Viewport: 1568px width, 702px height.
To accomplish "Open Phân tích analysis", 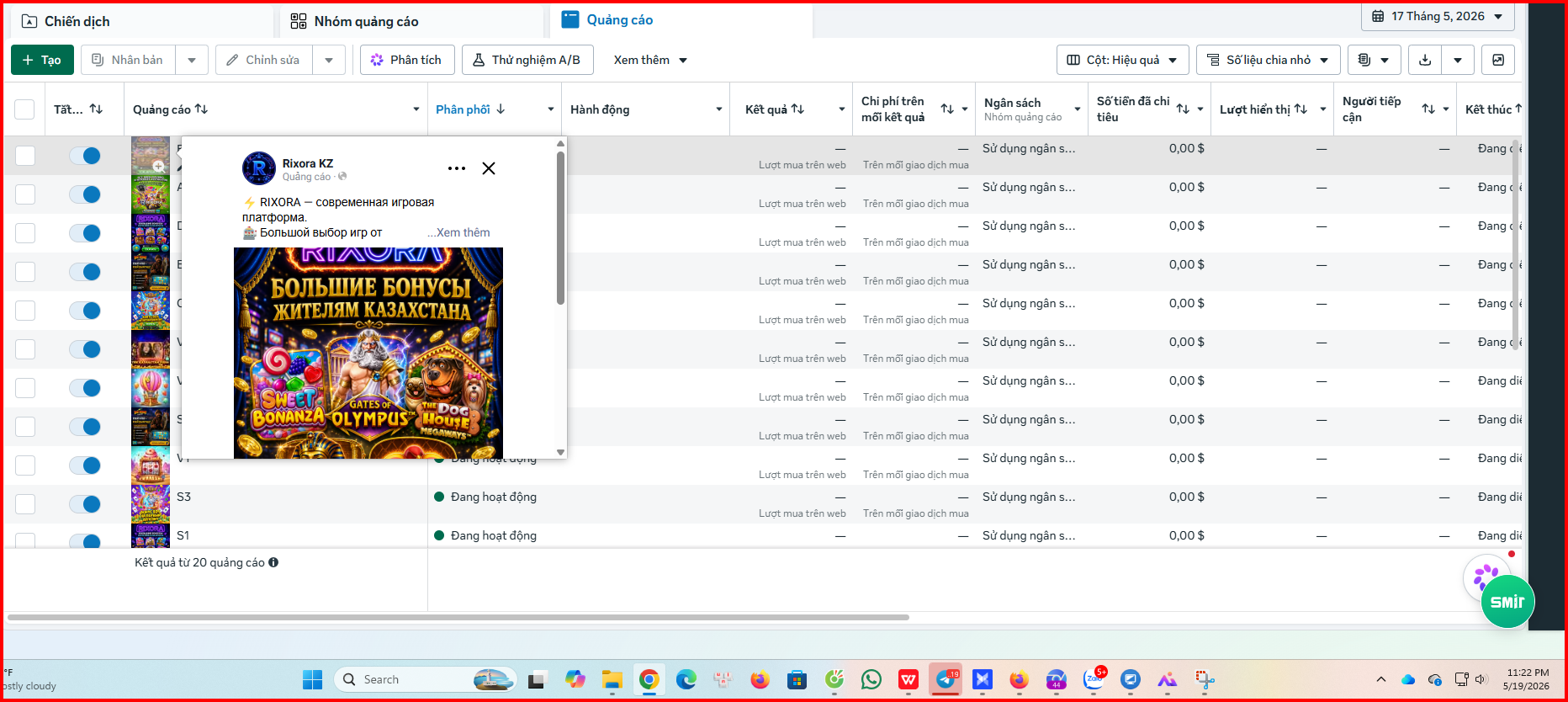I will click(407, 60).
